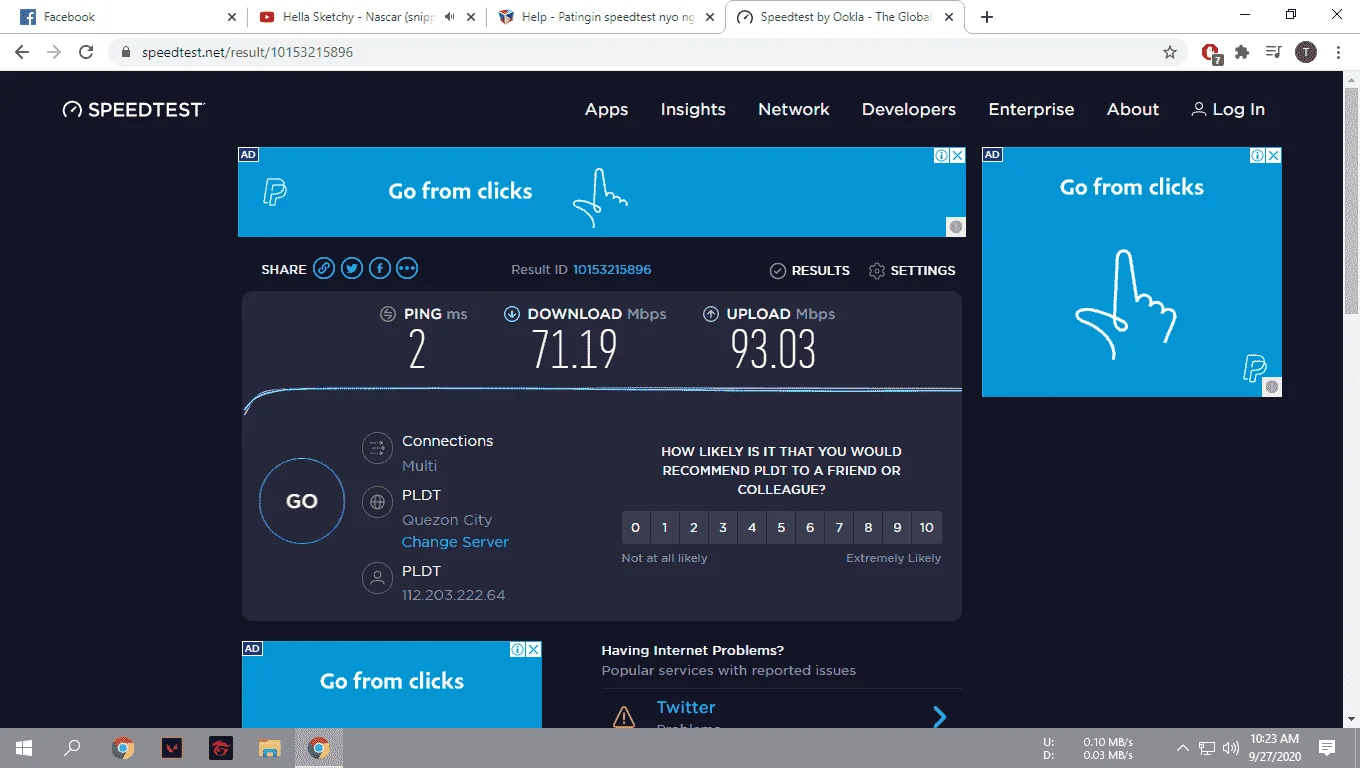Open more share options ellipsis icon
The width and height of the screenshot is (1360, 768).
tap(407, 268)
